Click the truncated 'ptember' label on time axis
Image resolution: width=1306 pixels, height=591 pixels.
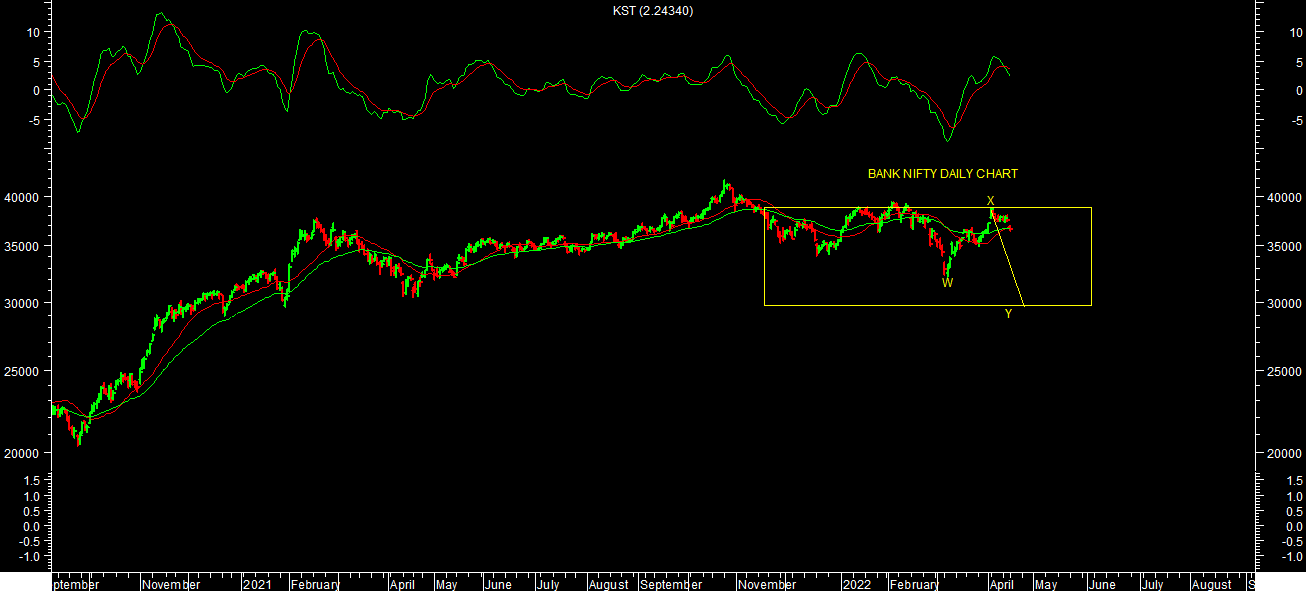pos(76,584)
